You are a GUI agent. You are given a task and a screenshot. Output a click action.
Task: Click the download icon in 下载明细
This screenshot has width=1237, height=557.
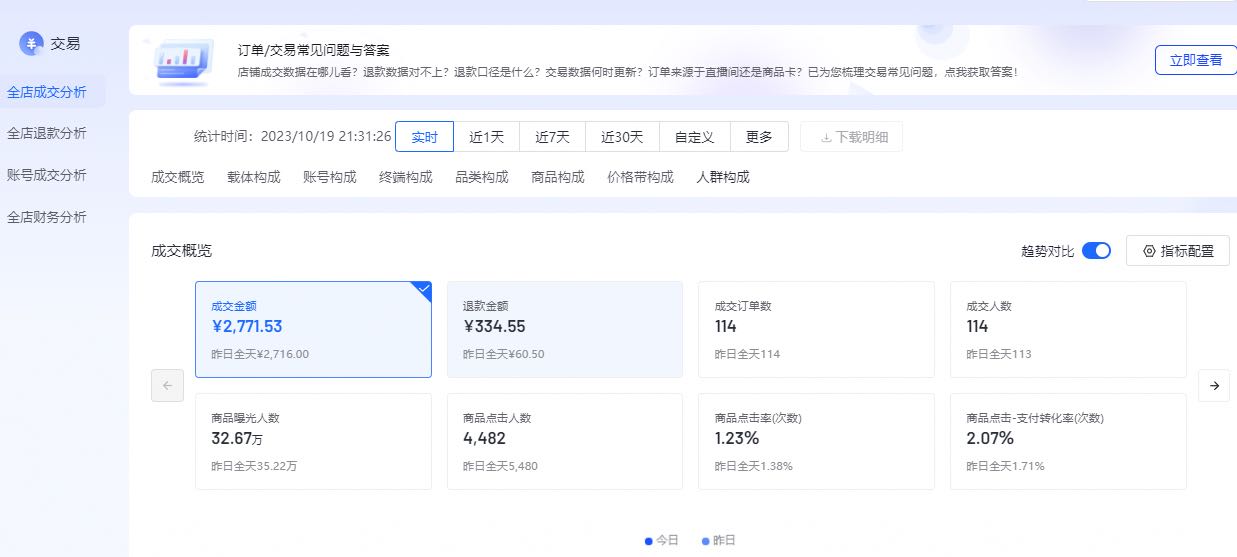coord(826,137)
